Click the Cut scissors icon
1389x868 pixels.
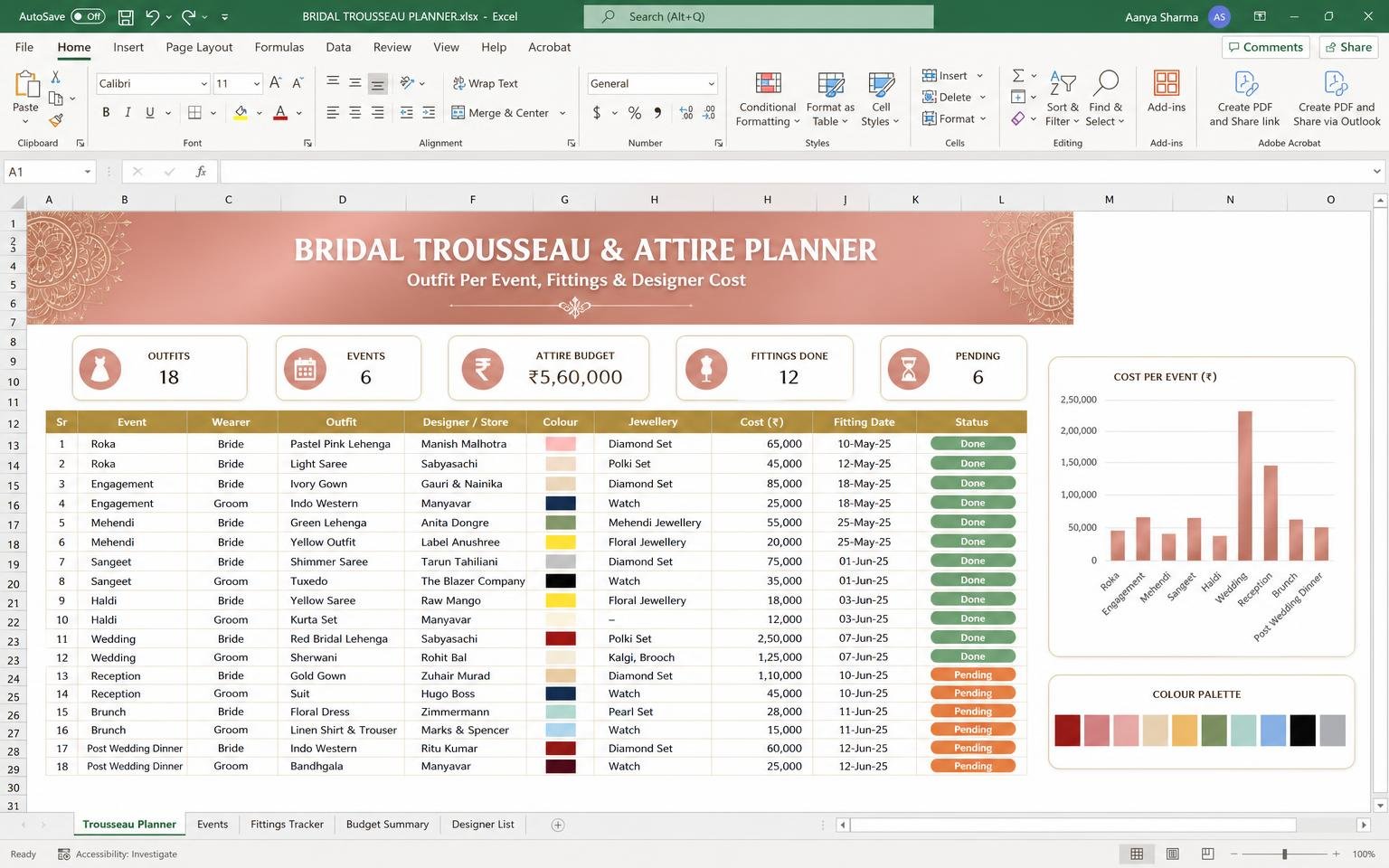pos(55,77)
